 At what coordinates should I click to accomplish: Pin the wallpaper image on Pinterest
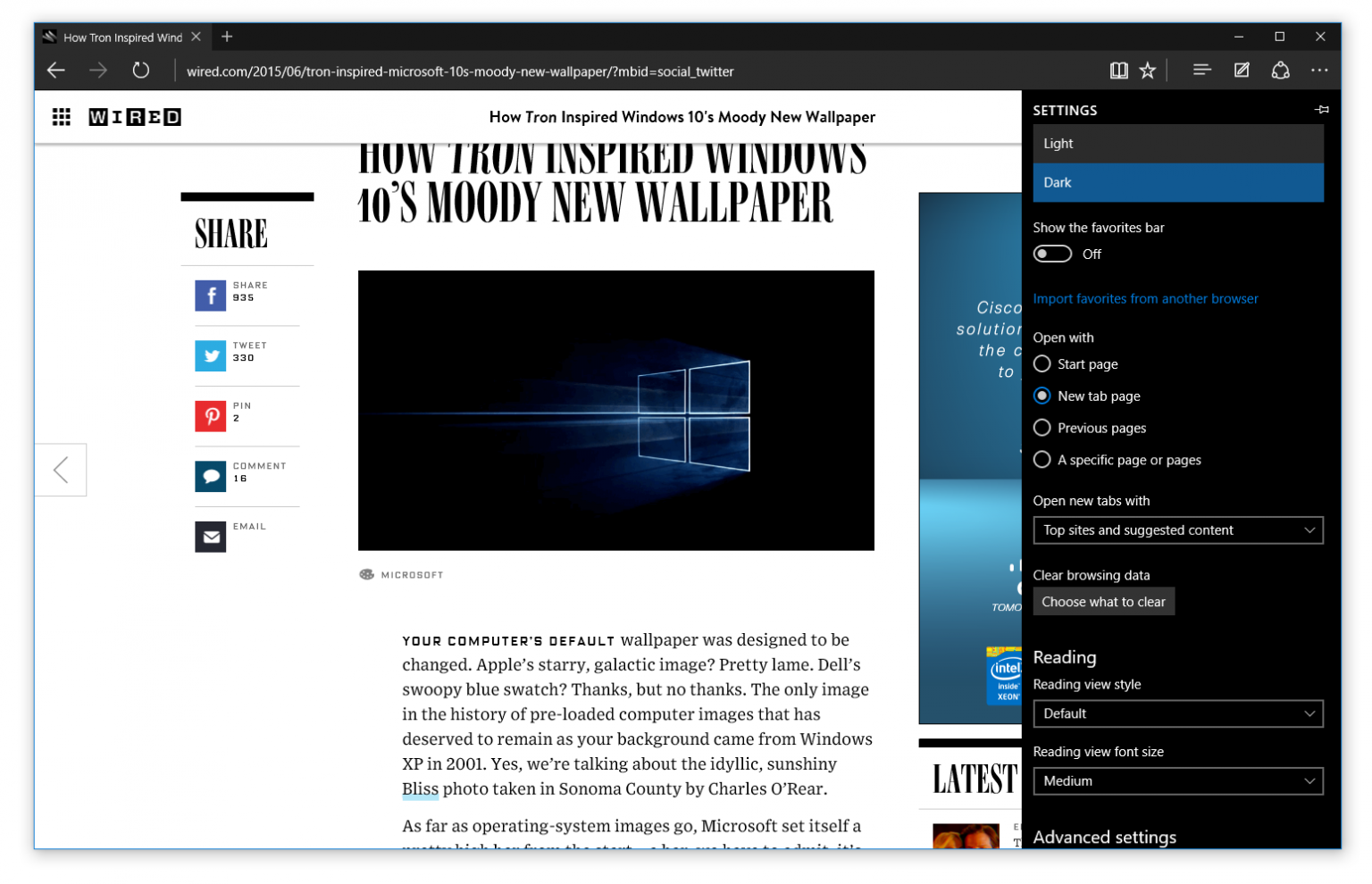(x=210, y=416)
